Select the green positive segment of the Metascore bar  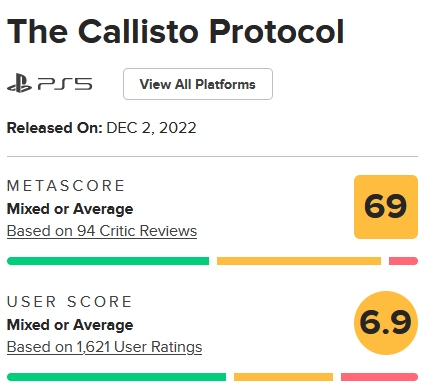coord(108,261)
